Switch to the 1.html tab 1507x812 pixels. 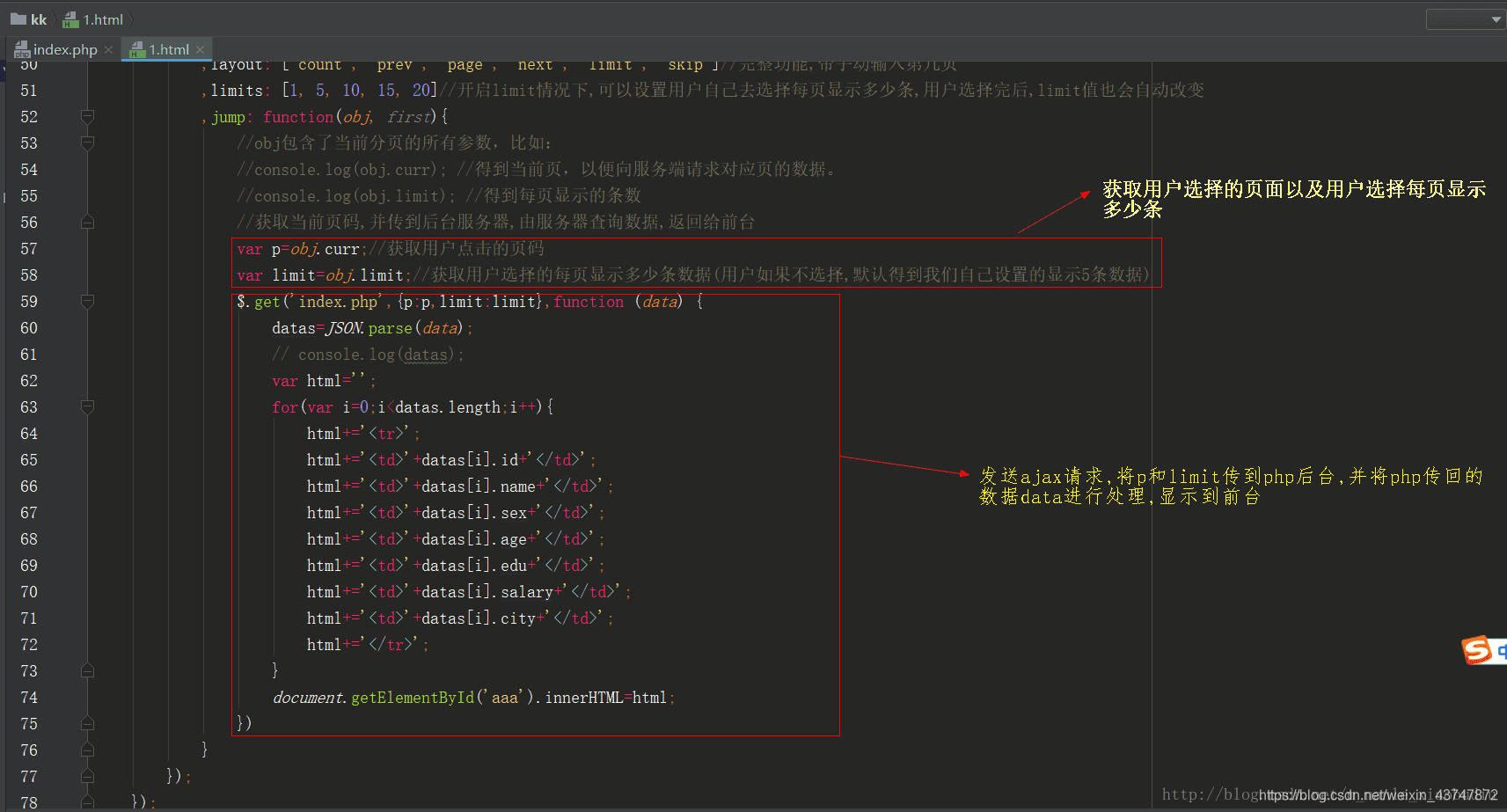(x=167, y=50)
